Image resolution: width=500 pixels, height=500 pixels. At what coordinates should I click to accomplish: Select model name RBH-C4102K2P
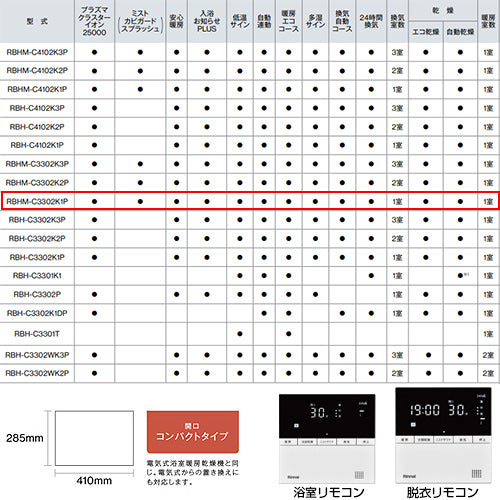(x=37, y=127)
